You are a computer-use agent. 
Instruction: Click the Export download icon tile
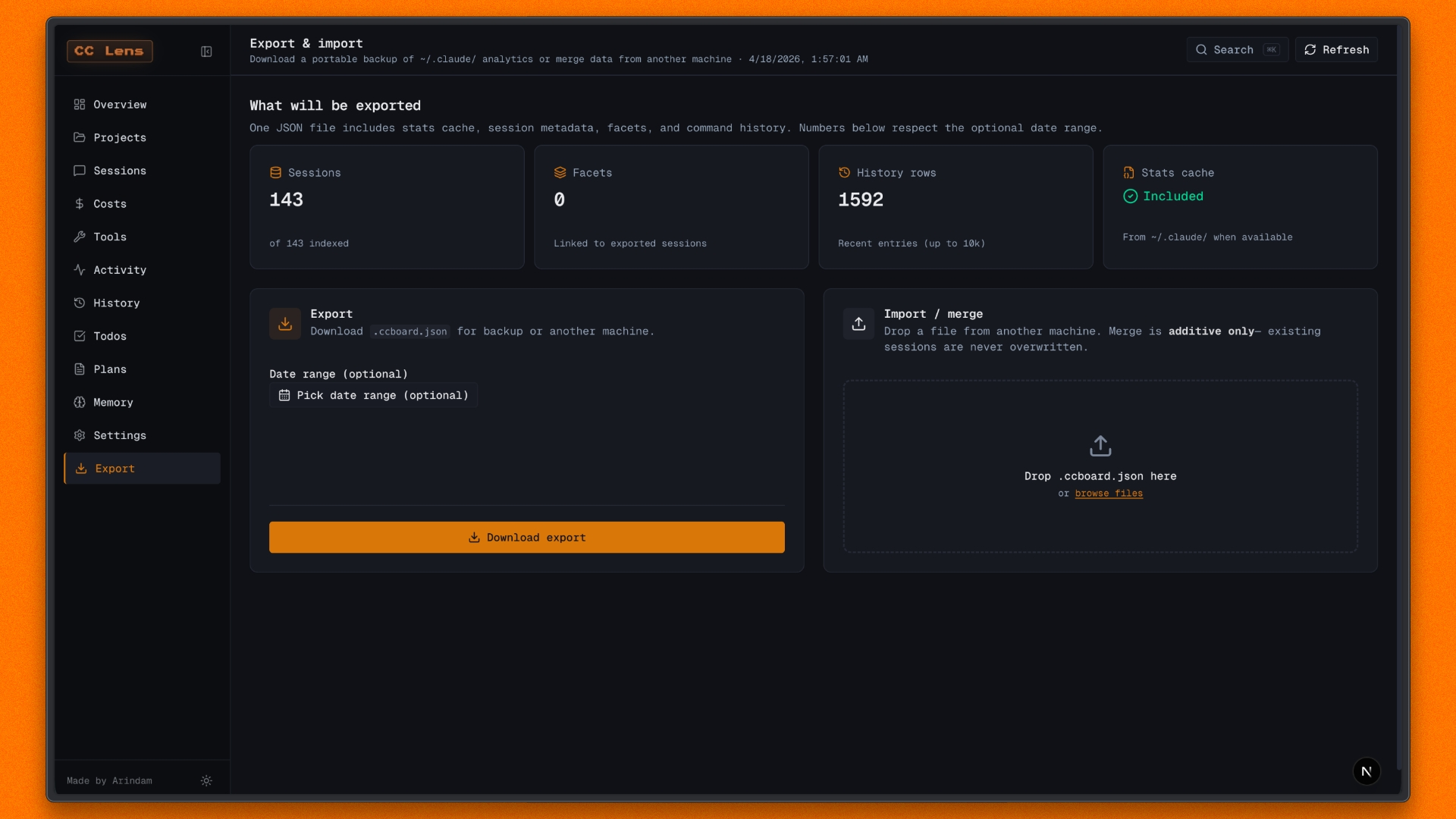[x=285, y=324]
